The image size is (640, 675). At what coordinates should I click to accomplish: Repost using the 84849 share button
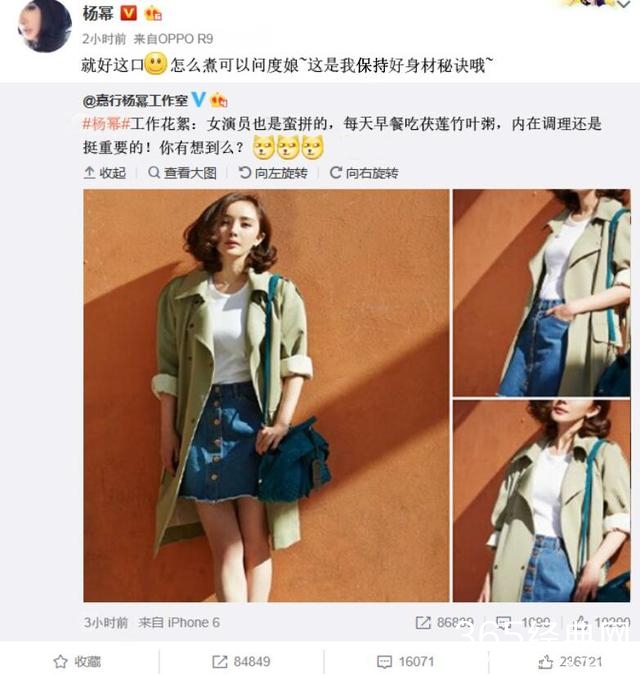coord(241,661)
